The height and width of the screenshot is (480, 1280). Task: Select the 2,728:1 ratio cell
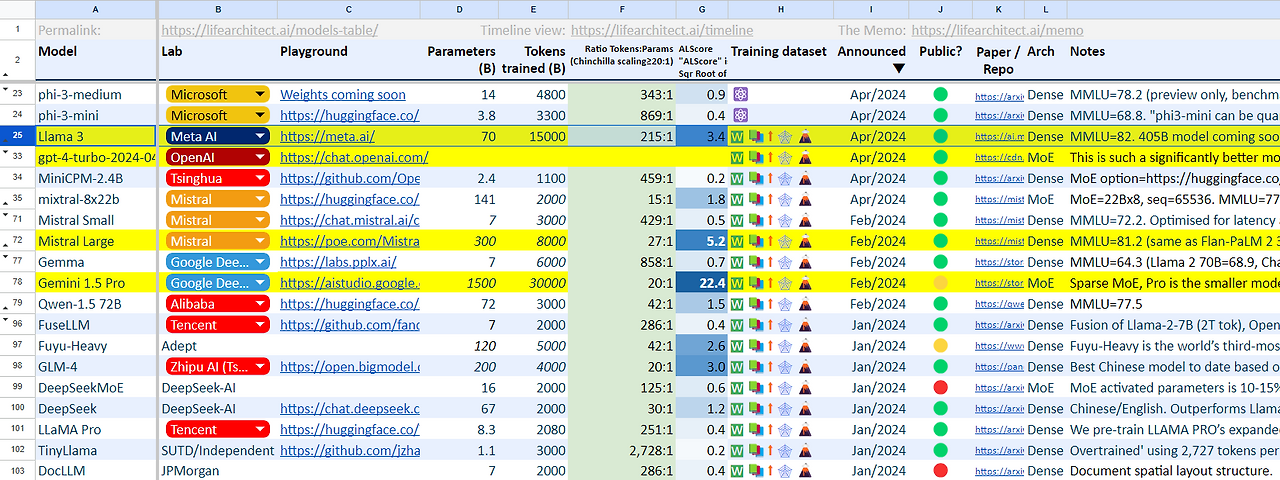pos(621,451)
